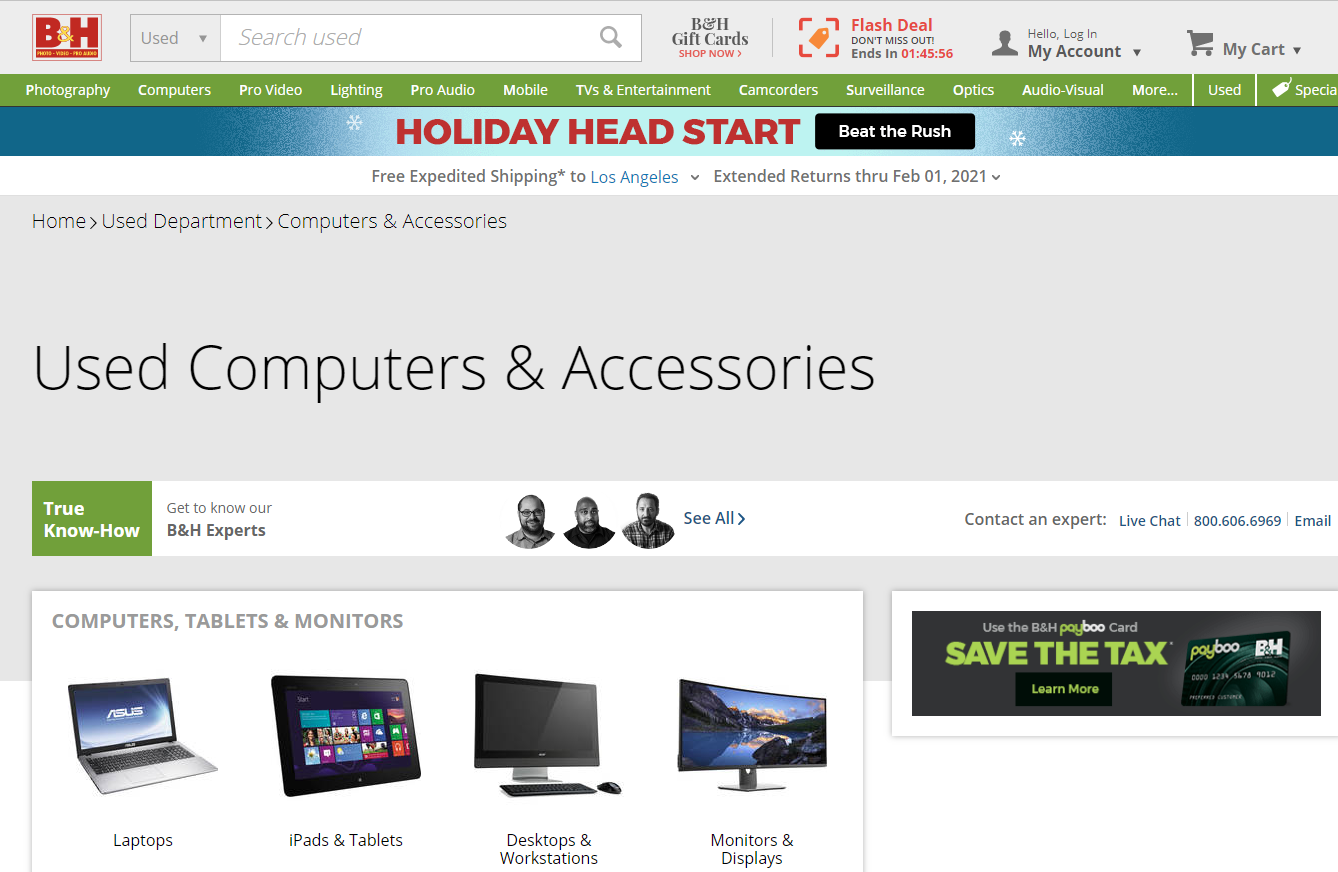Click the Search used input field
Image resolution: width=1338 pixels, height=872 pixels.
click(410, 38)
